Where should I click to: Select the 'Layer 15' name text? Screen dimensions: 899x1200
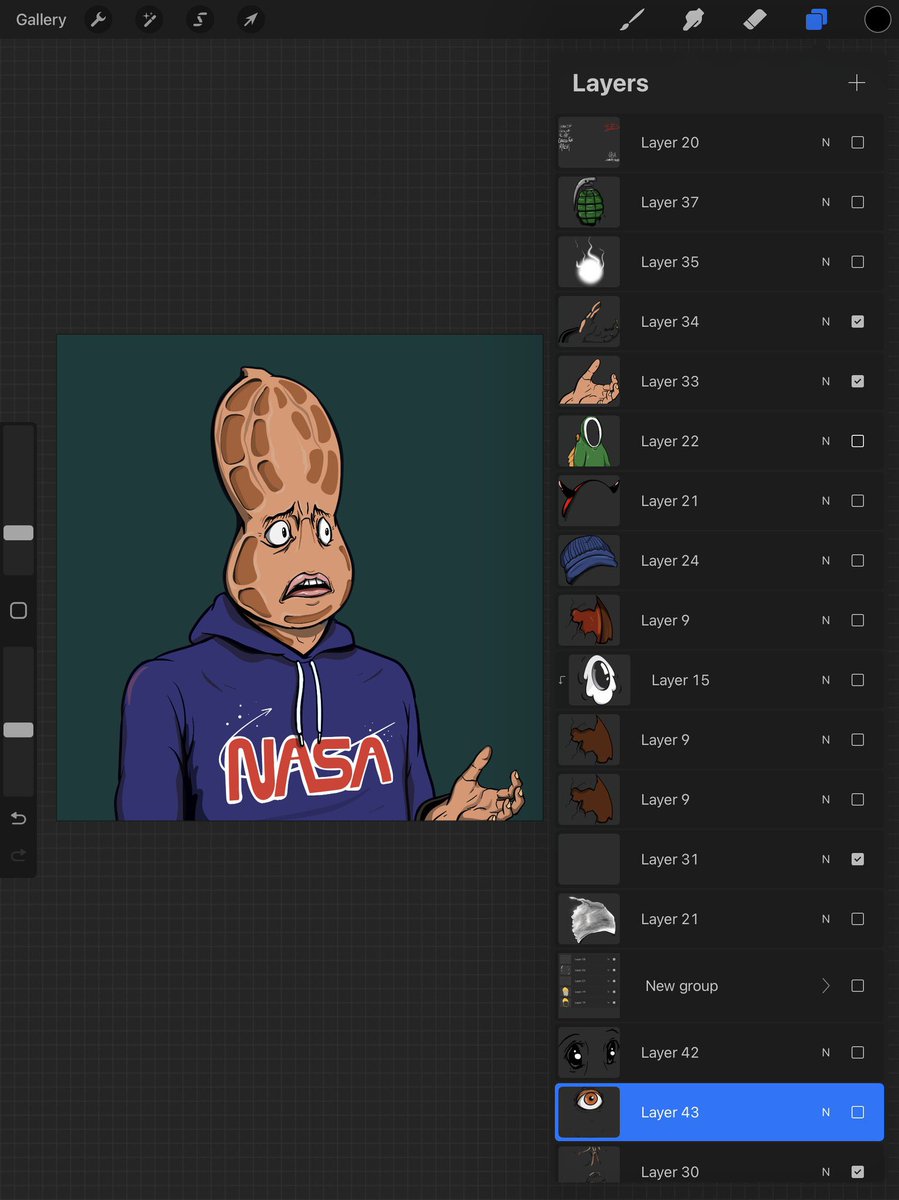click(680, 680)
